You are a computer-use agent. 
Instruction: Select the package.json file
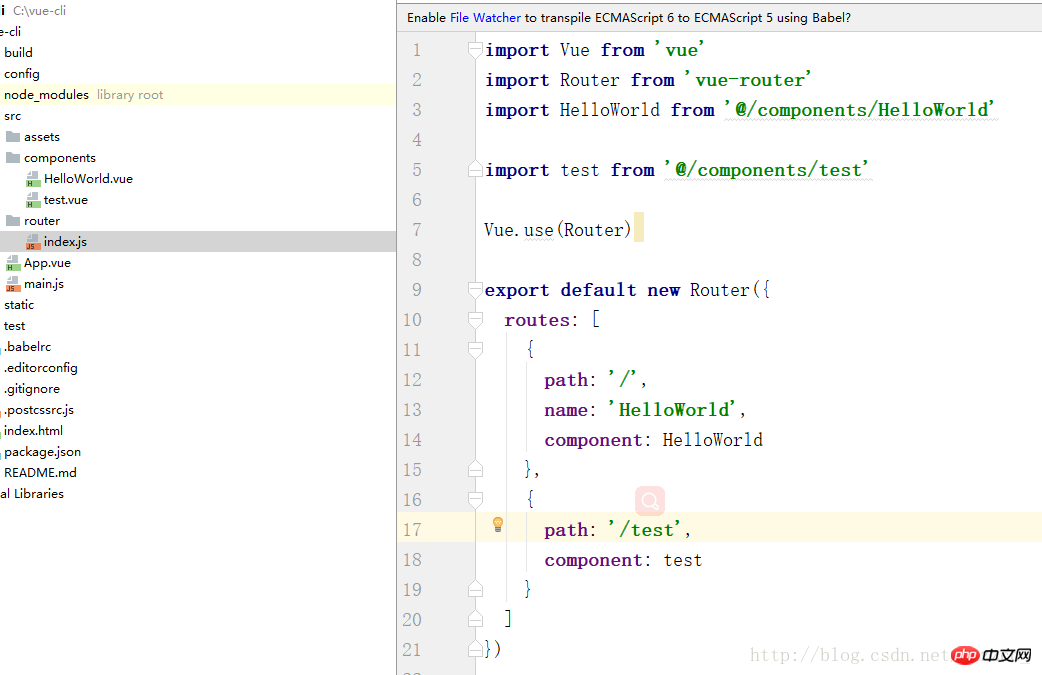43,452
